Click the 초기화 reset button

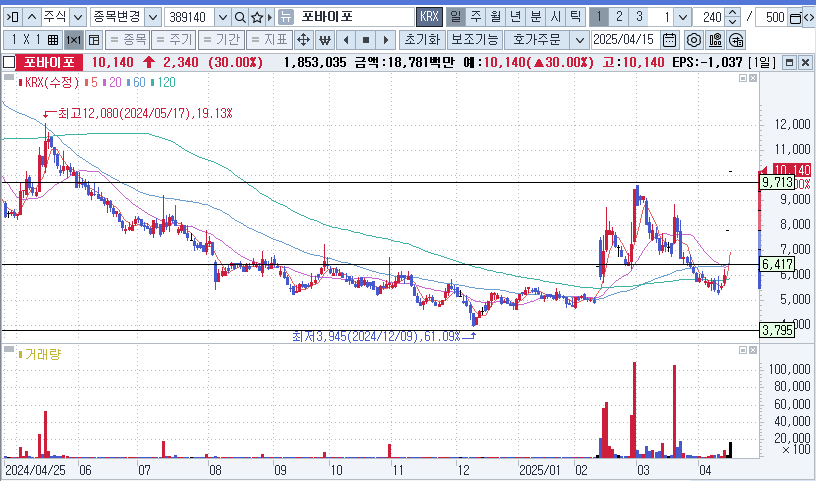coord(423,40)
